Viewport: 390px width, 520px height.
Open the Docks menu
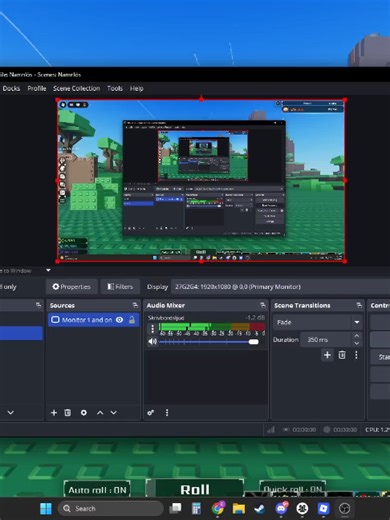tap(11, 88)
